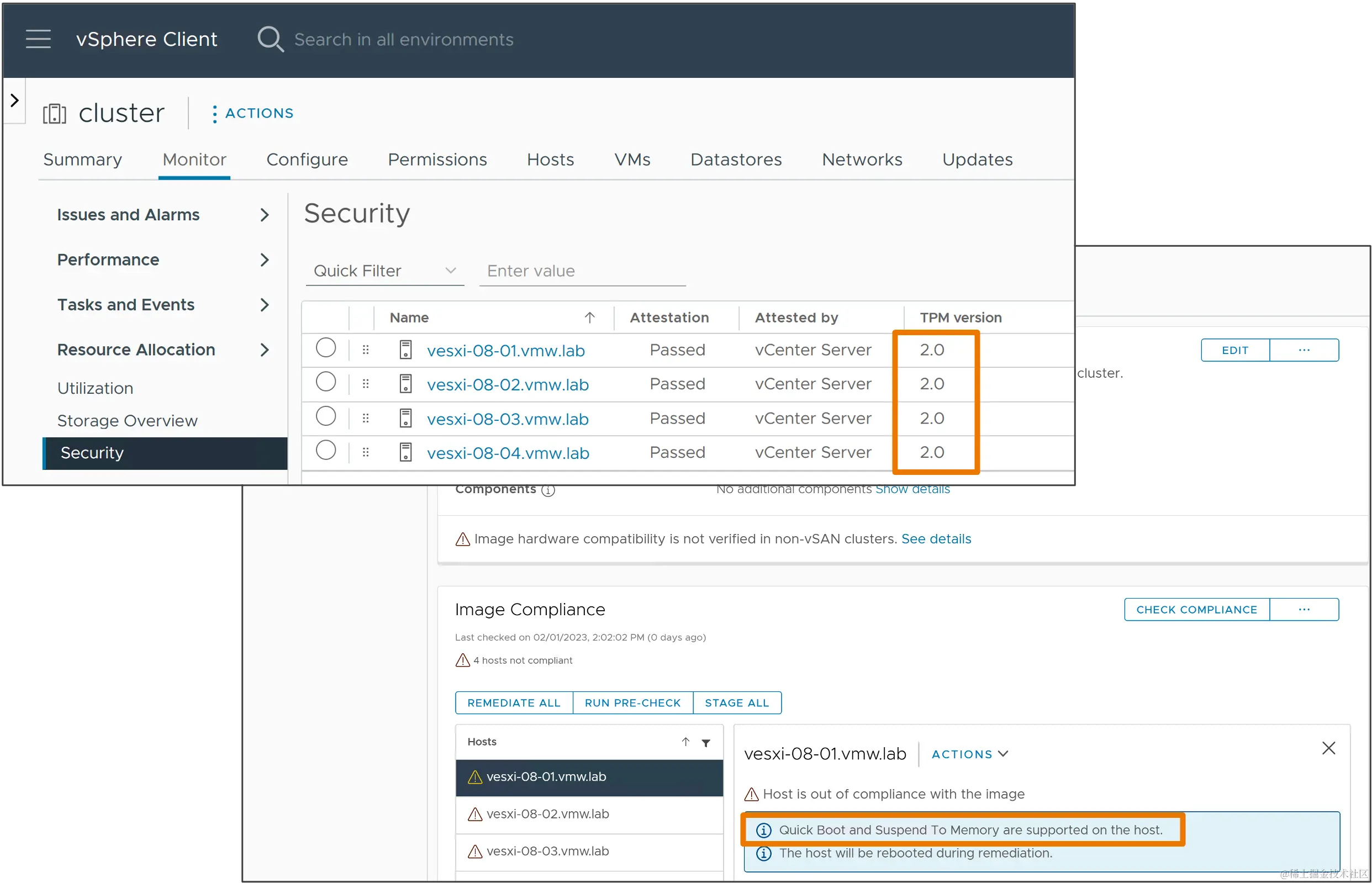The width and height of the screenshot is (1372, 883).
Task: Click the REMEDIATE ALL button
Action: pyautogui.click(x=514, y=703)
